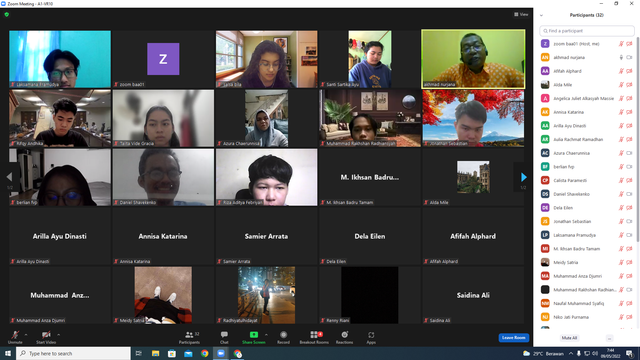
Task: Click the green encryption shield icon
Action: (x=7, y=14)
